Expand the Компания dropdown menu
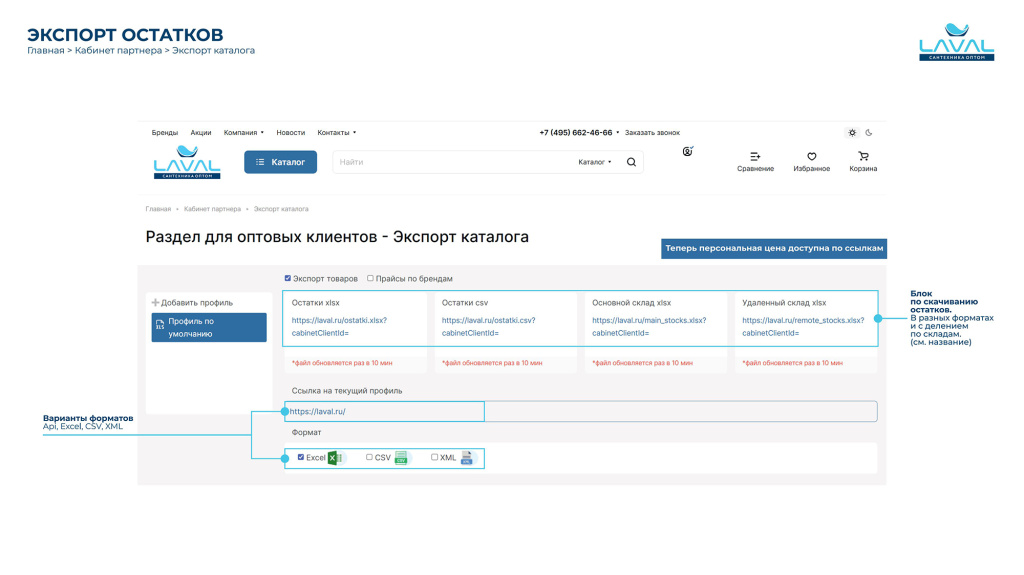 tap(244, 132)
